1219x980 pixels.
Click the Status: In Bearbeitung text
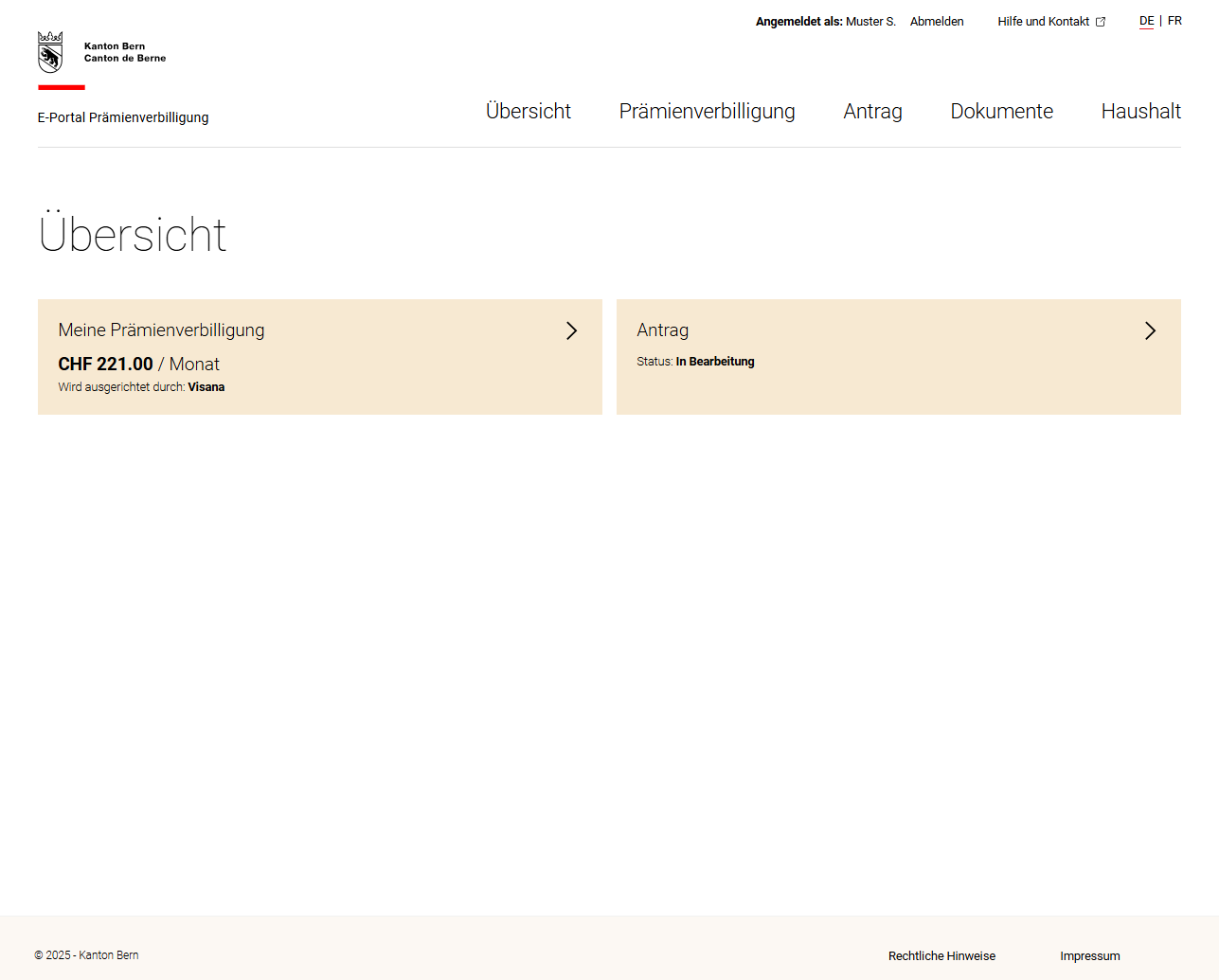coord(695,362)
